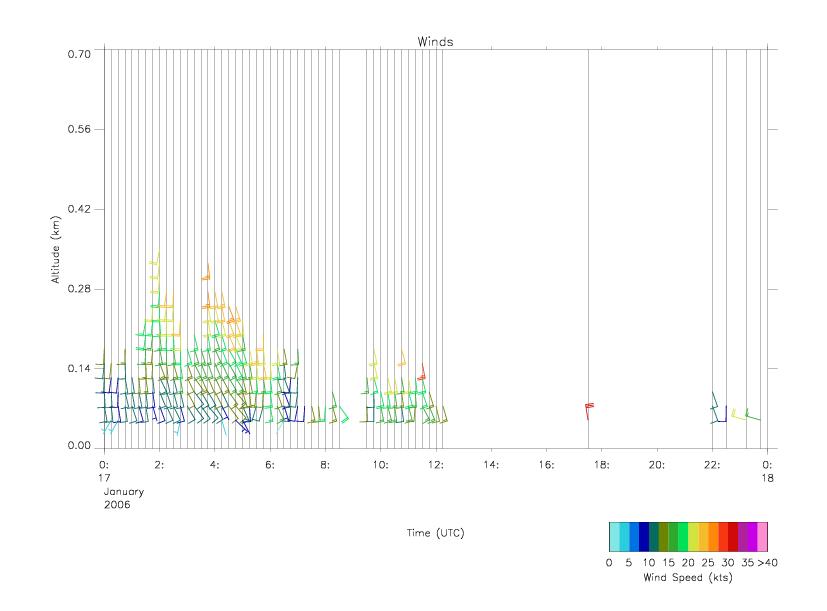The image size is (827, 611).
Task: Click the '6:' time tick label
Action: [x=270, y=465]
